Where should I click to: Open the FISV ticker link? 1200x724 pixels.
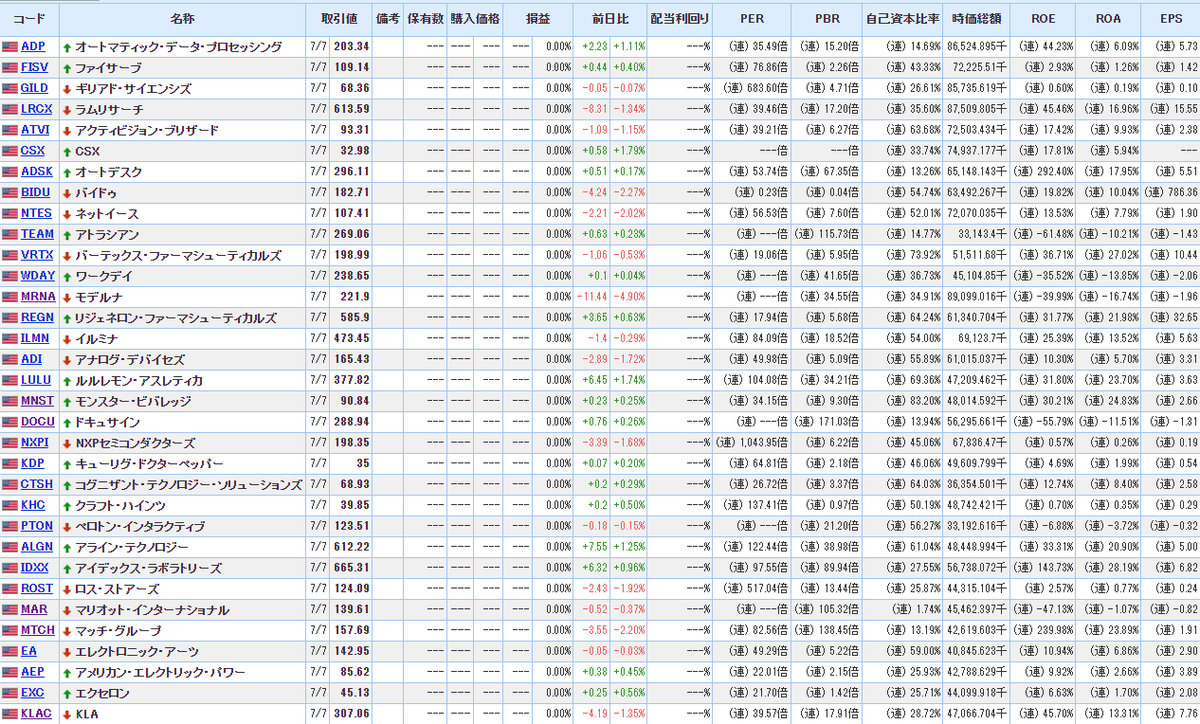tap(34, 68)
